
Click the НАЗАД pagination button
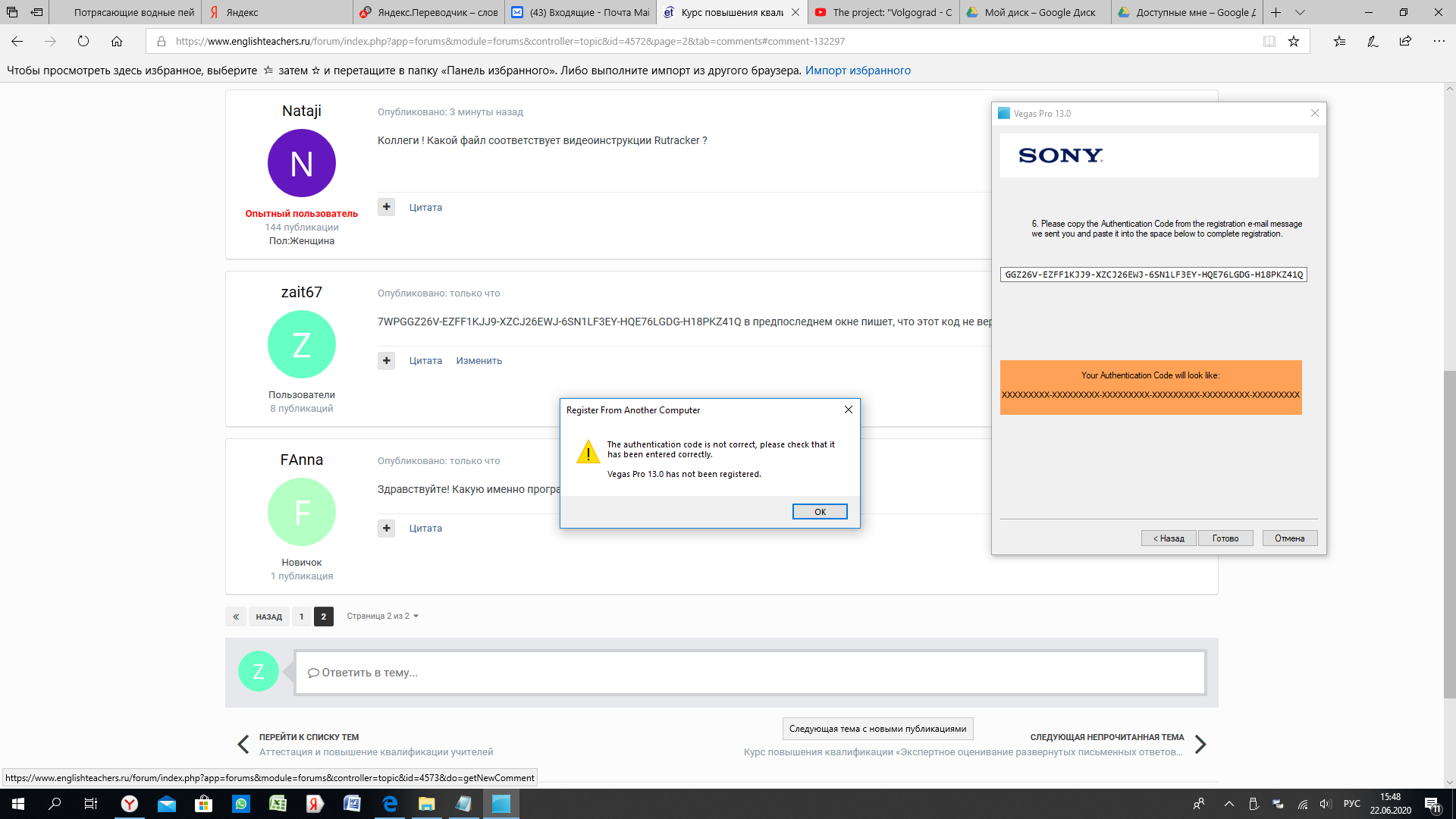tap(268, 617)
